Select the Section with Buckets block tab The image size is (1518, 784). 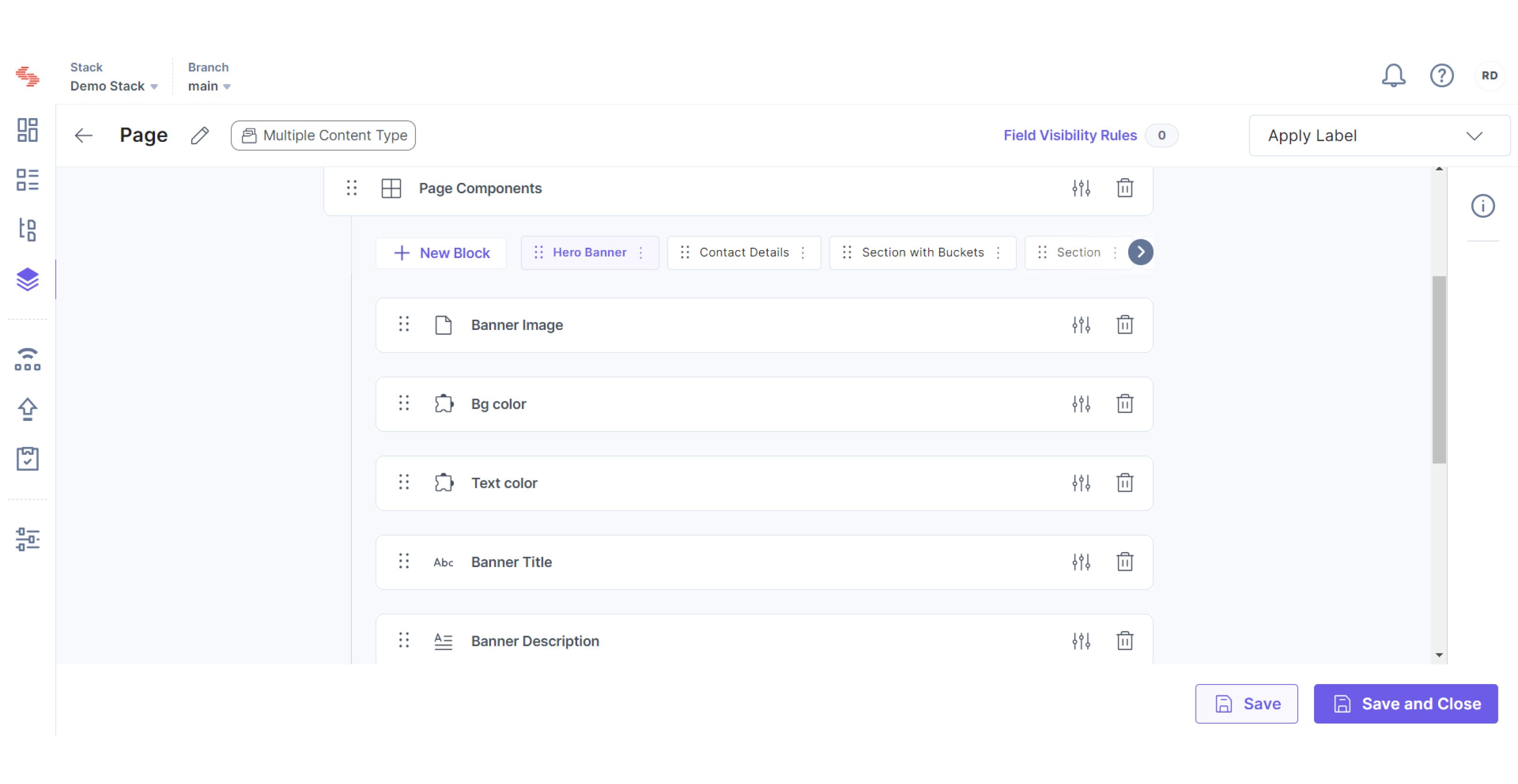point(922,252)
